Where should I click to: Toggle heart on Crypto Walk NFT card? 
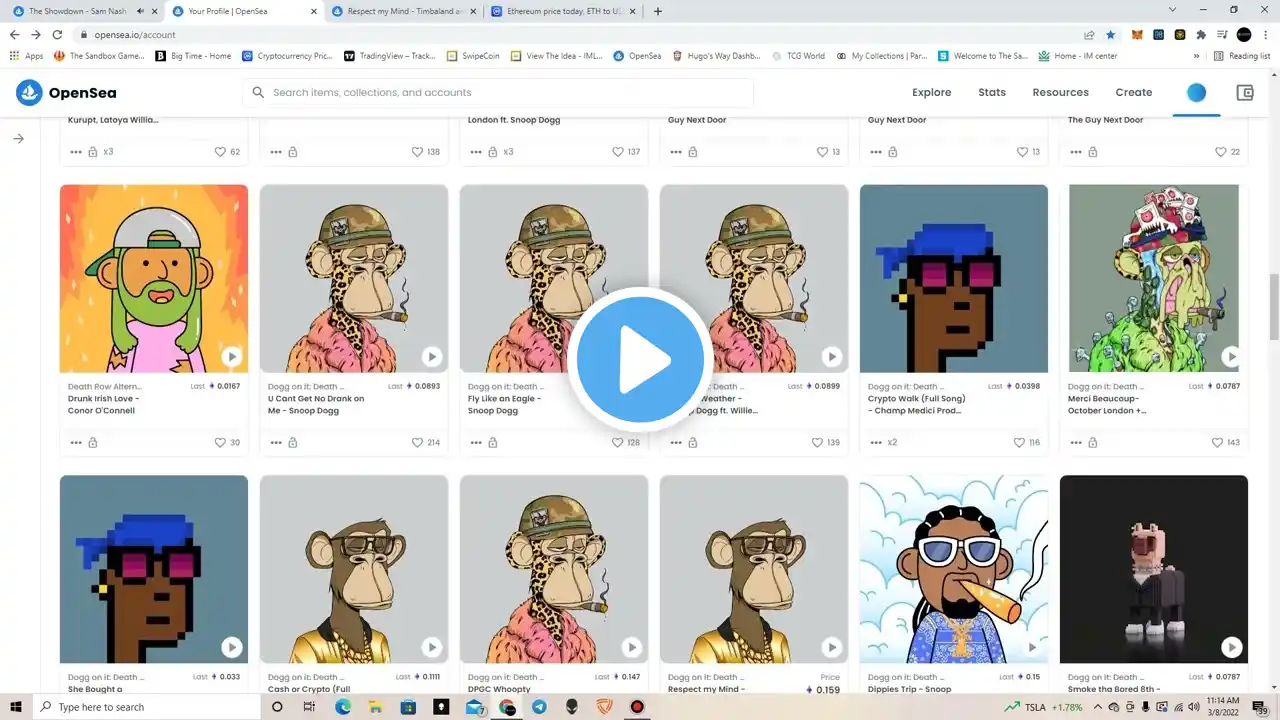[x=1019, y=442]
